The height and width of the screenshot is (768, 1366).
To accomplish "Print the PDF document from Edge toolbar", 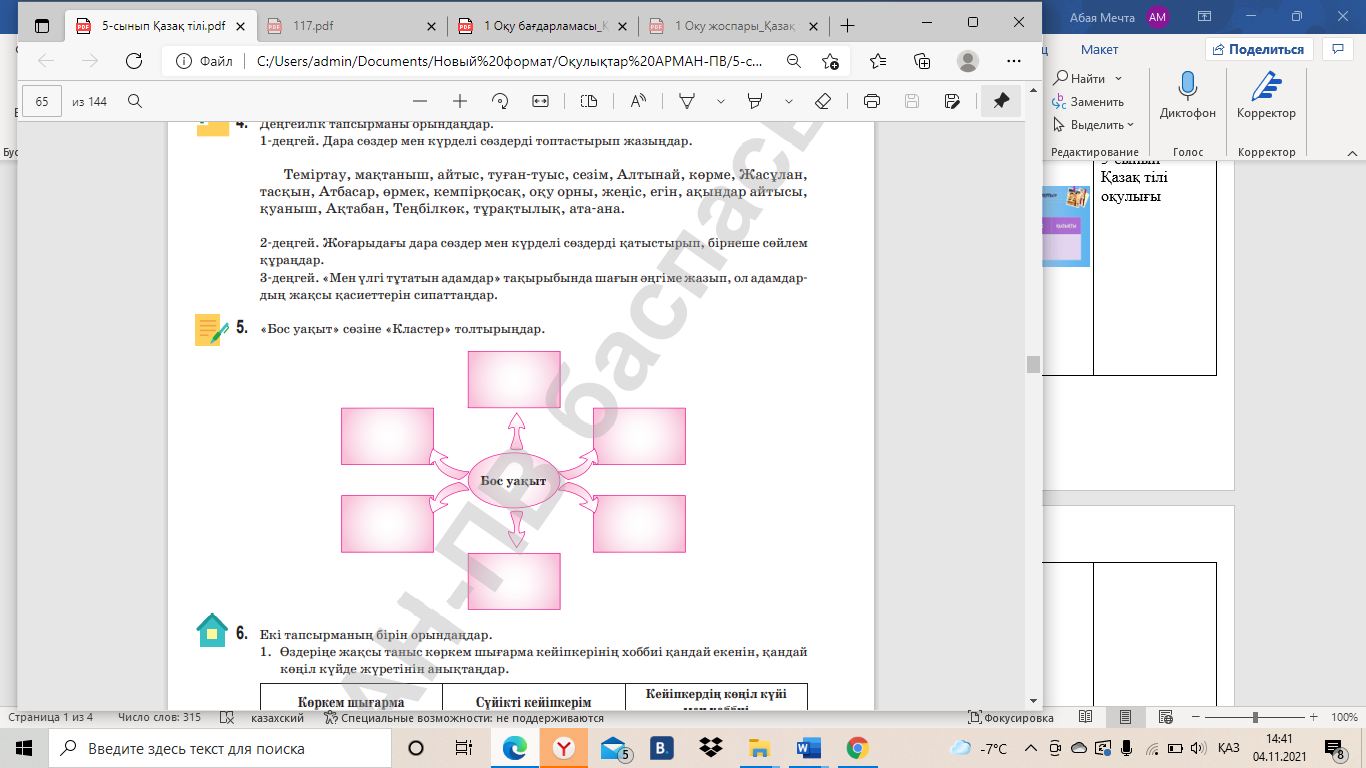I will click(871, 101).
